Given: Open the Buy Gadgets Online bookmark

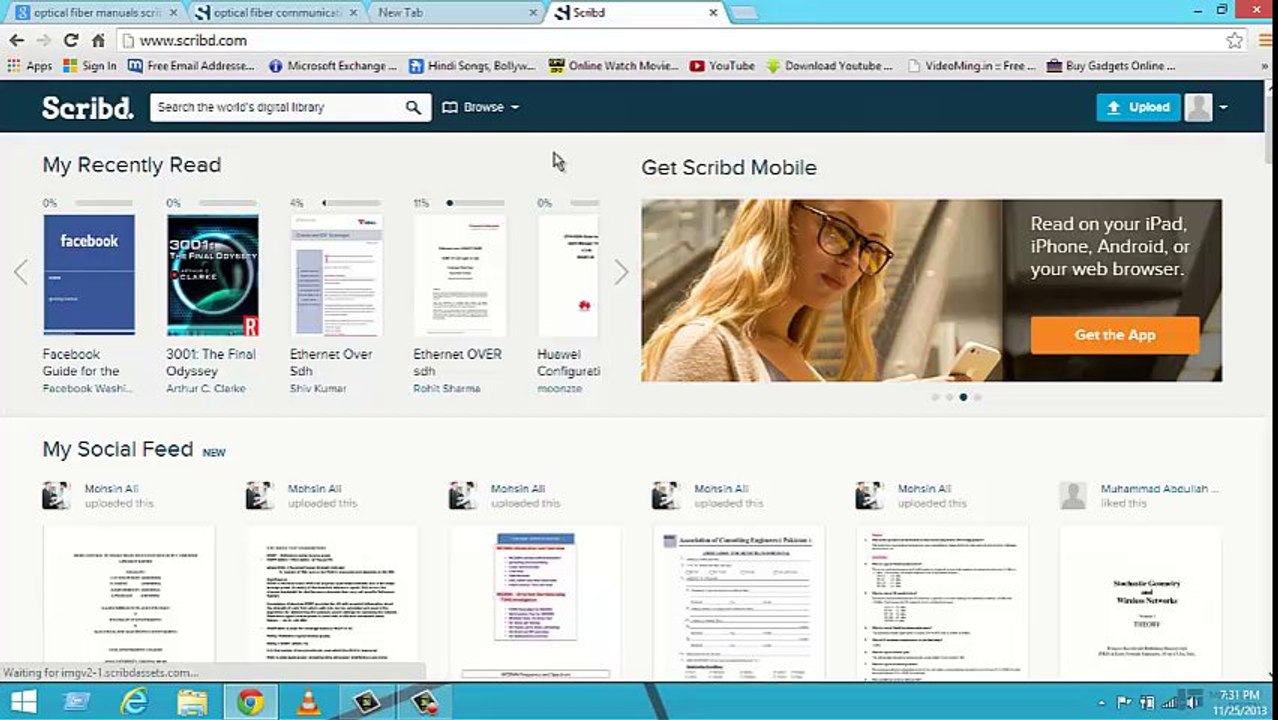Looking at the screenshot, I should [1111, 66].
